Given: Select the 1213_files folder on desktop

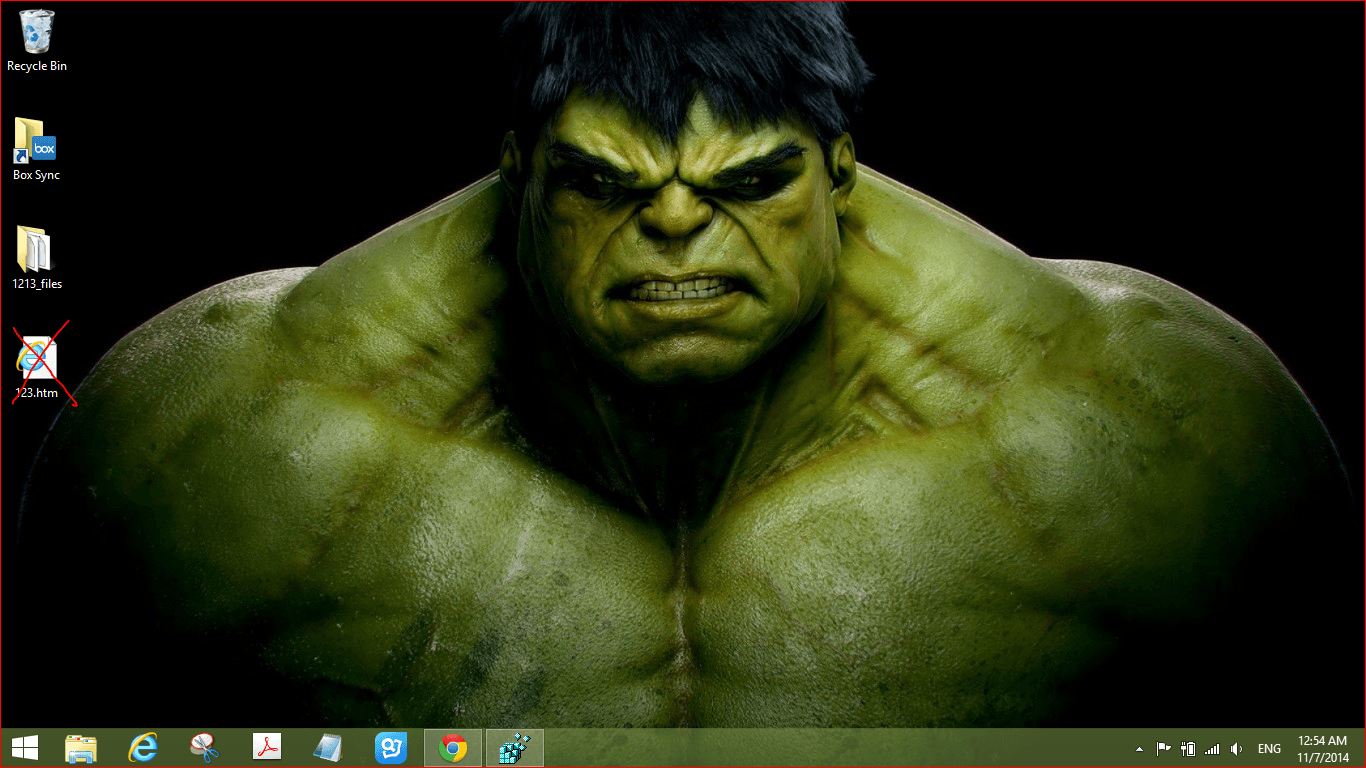Looking at the screenshot, I should coord(37,258).
